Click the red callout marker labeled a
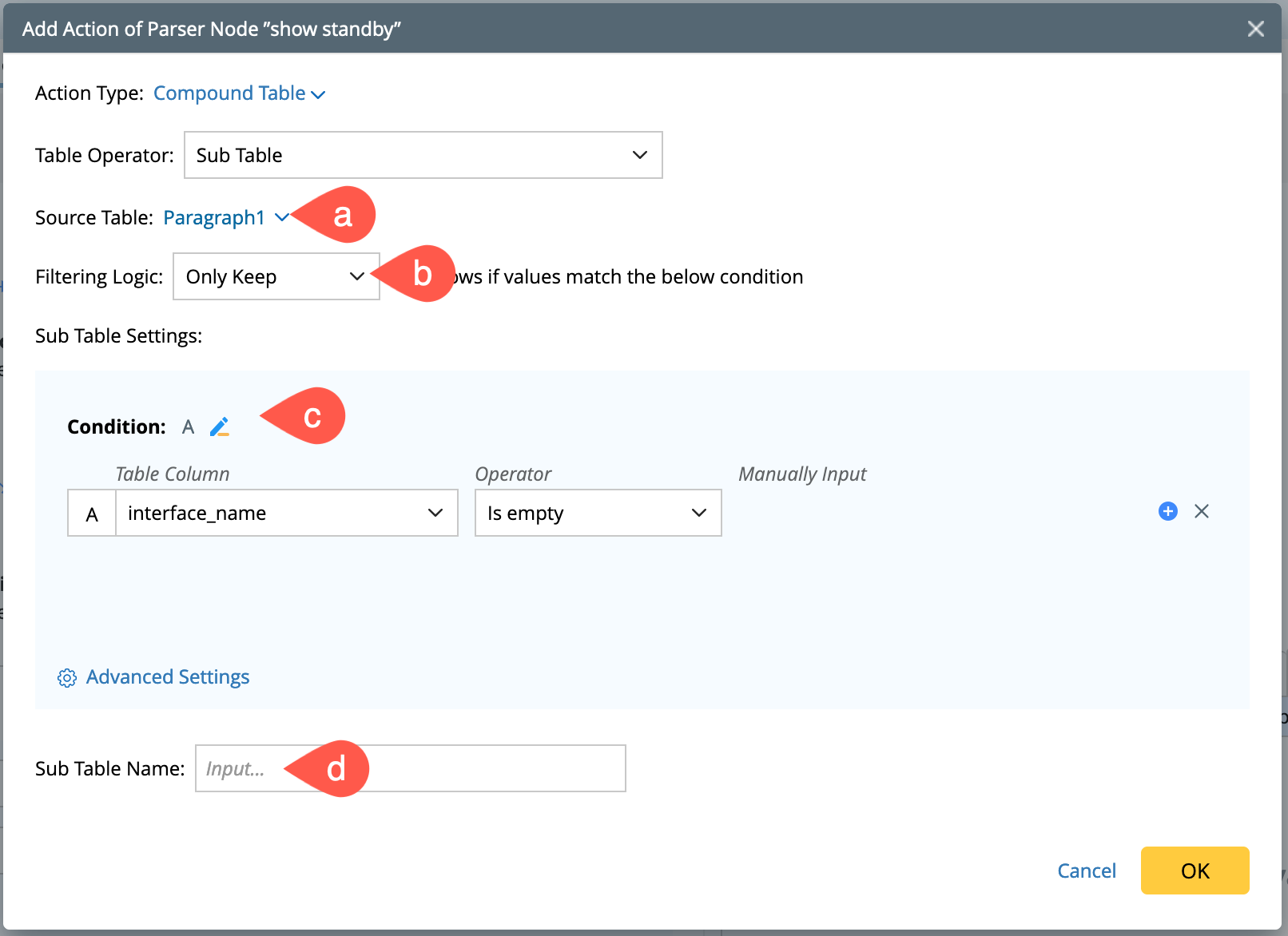1288x936 pixels. pyautogui.click(x=340, y=215)
